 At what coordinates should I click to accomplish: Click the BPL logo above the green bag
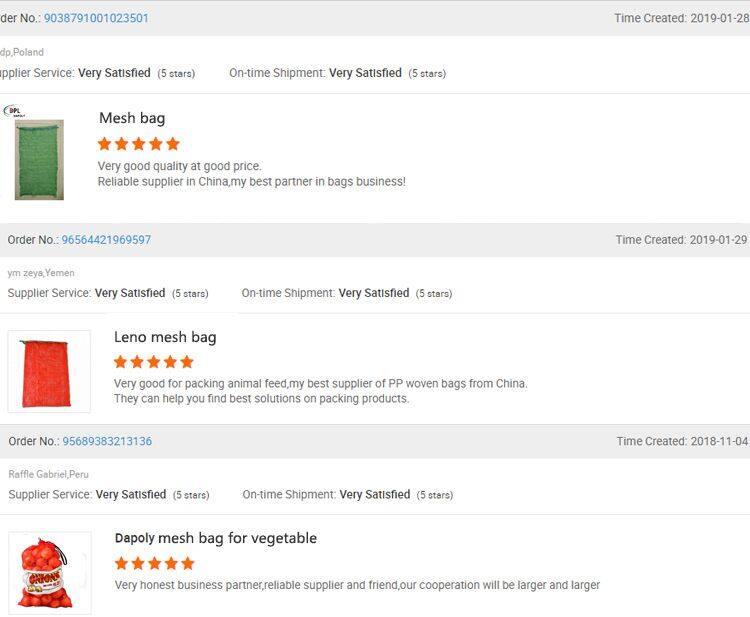(14, 111)
